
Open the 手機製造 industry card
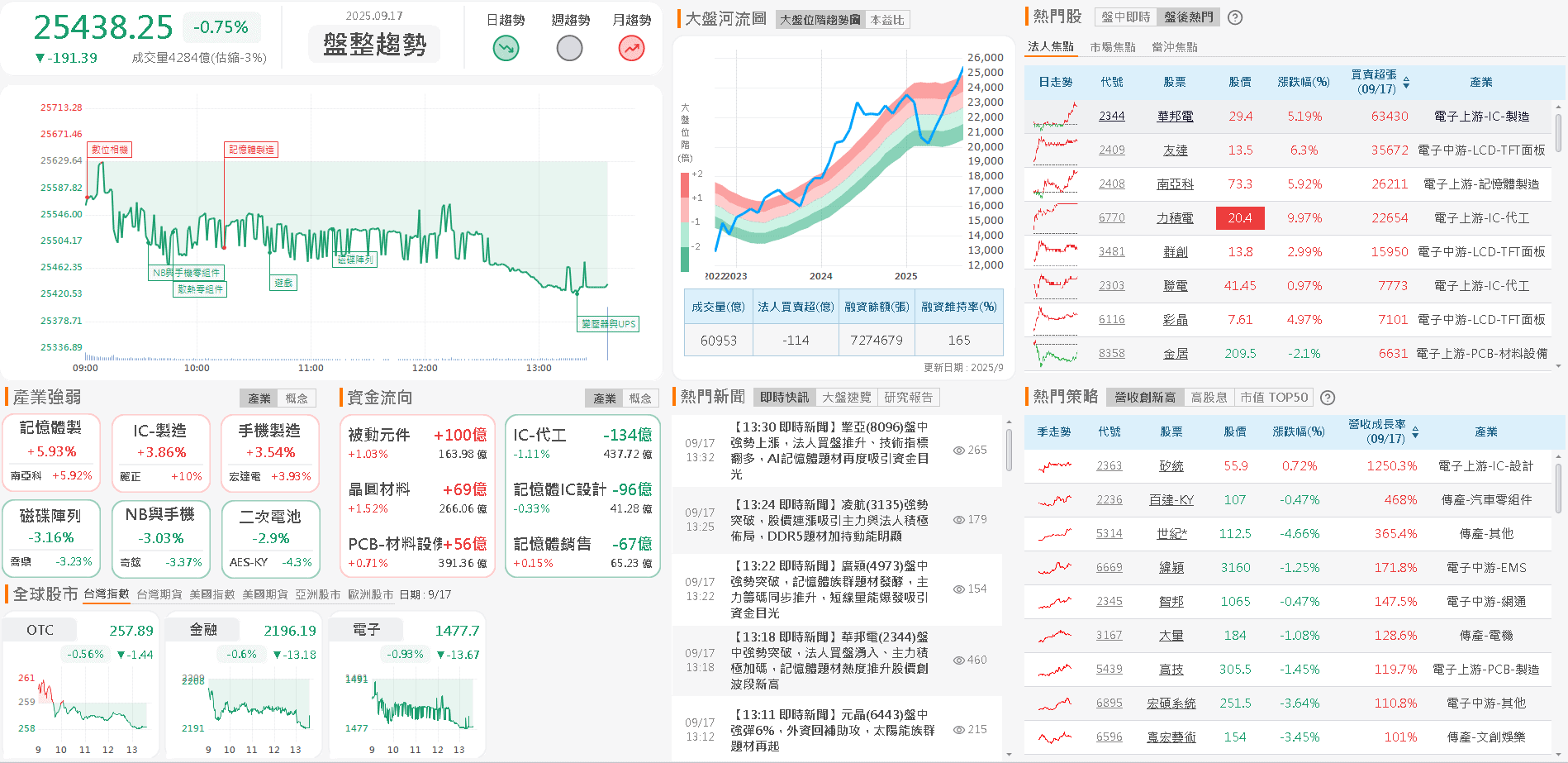point(269,451)
